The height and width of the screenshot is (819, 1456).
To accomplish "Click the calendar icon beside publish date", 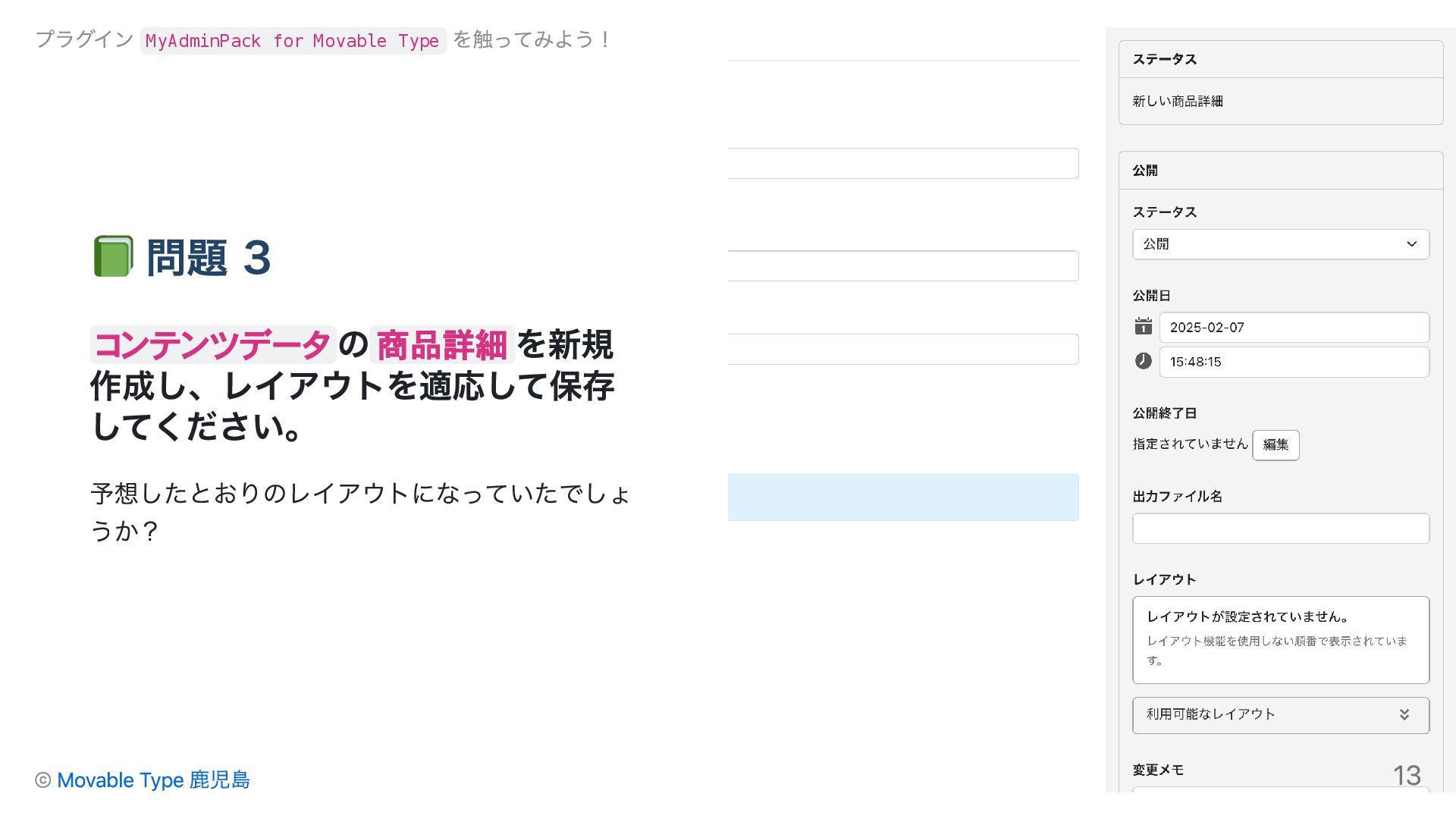I will click(1143, 327).
